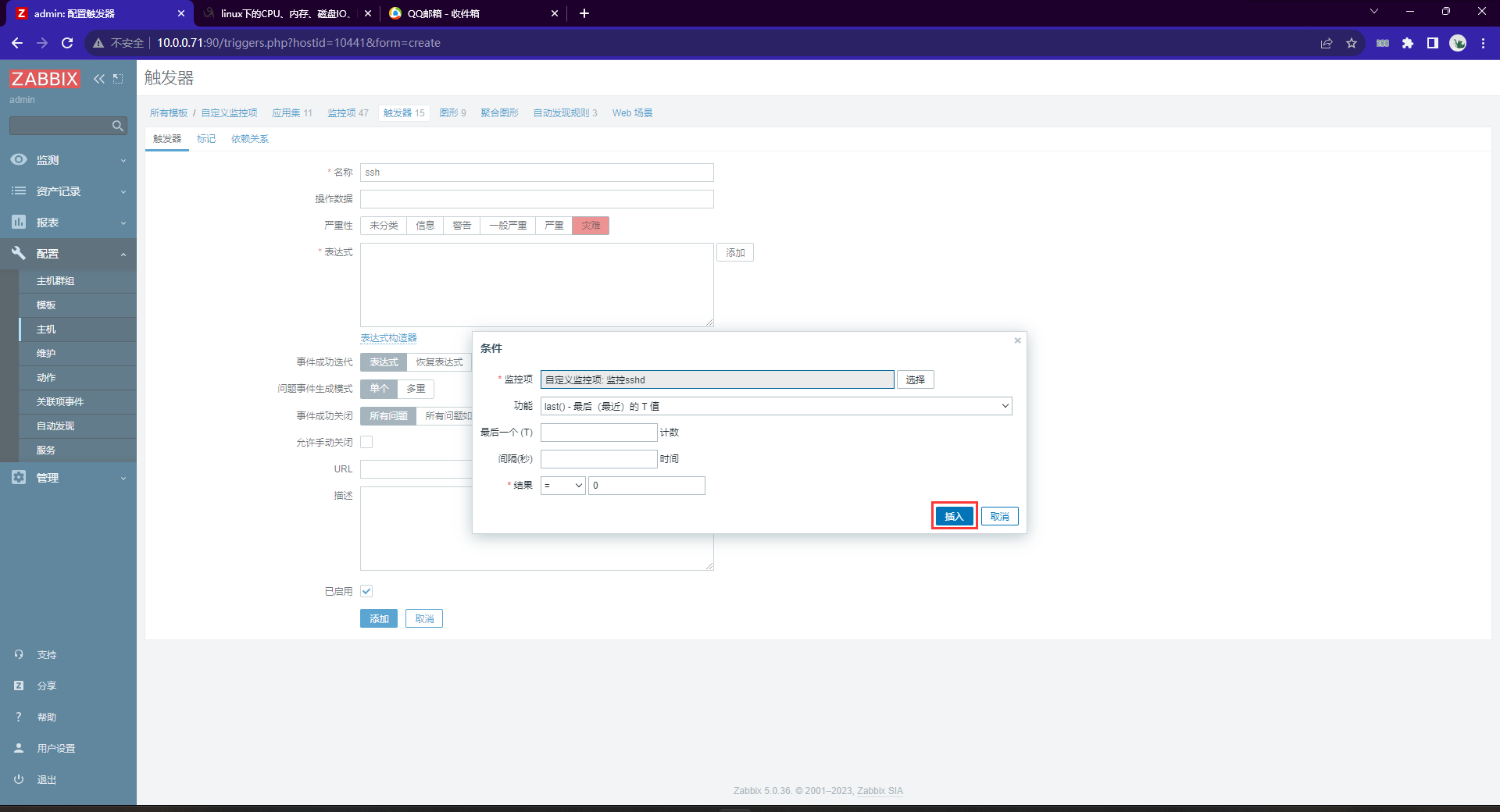Click 取消 button in 条件 dialog

(x=999, y=517)
